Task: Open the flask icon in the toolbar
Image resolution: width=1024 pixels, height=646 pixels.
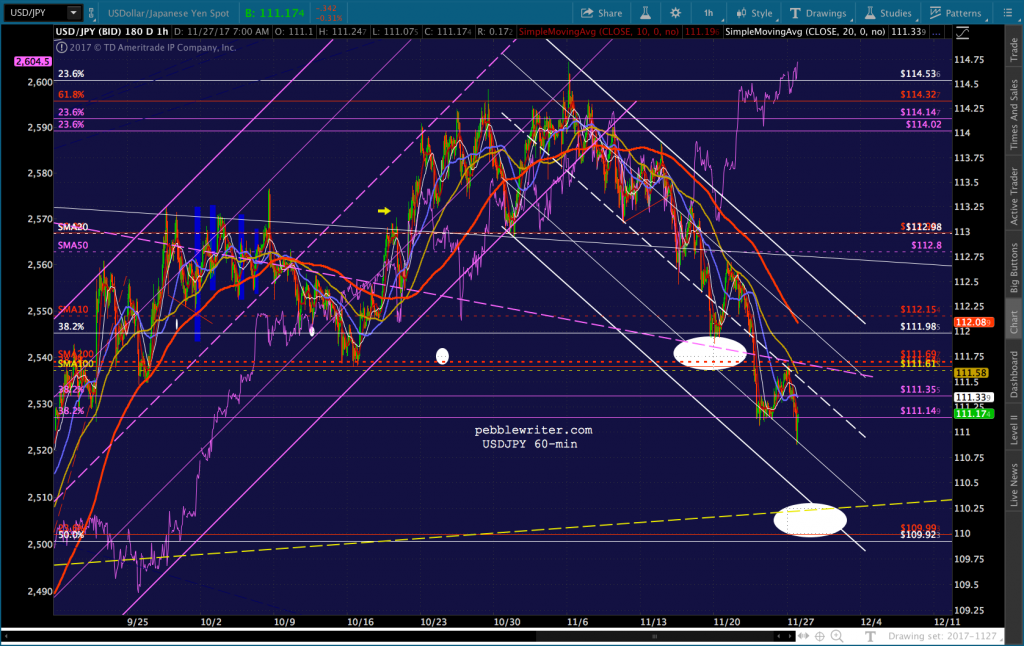Action: pos(645,13)
